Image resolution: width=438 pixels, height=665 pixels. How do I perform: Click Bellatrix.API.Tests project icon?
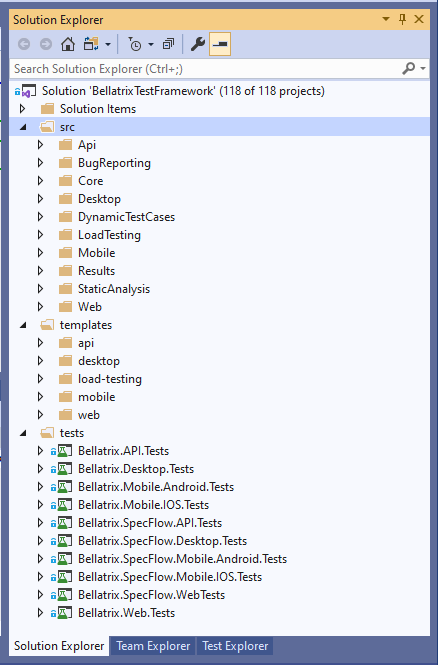pyautogui.click(x=64, y=451)
